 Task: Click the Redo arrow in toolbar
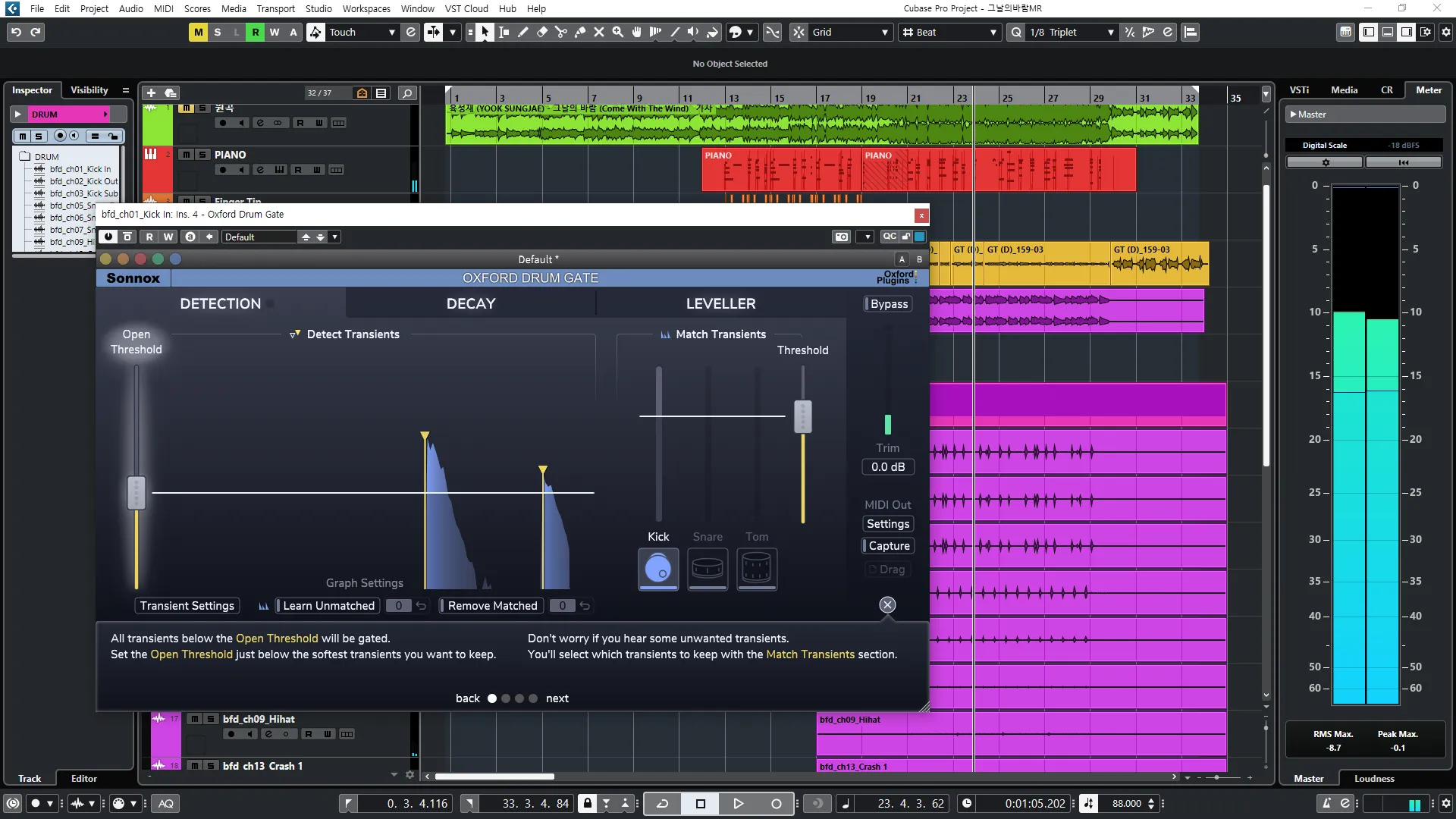[35, 32]
